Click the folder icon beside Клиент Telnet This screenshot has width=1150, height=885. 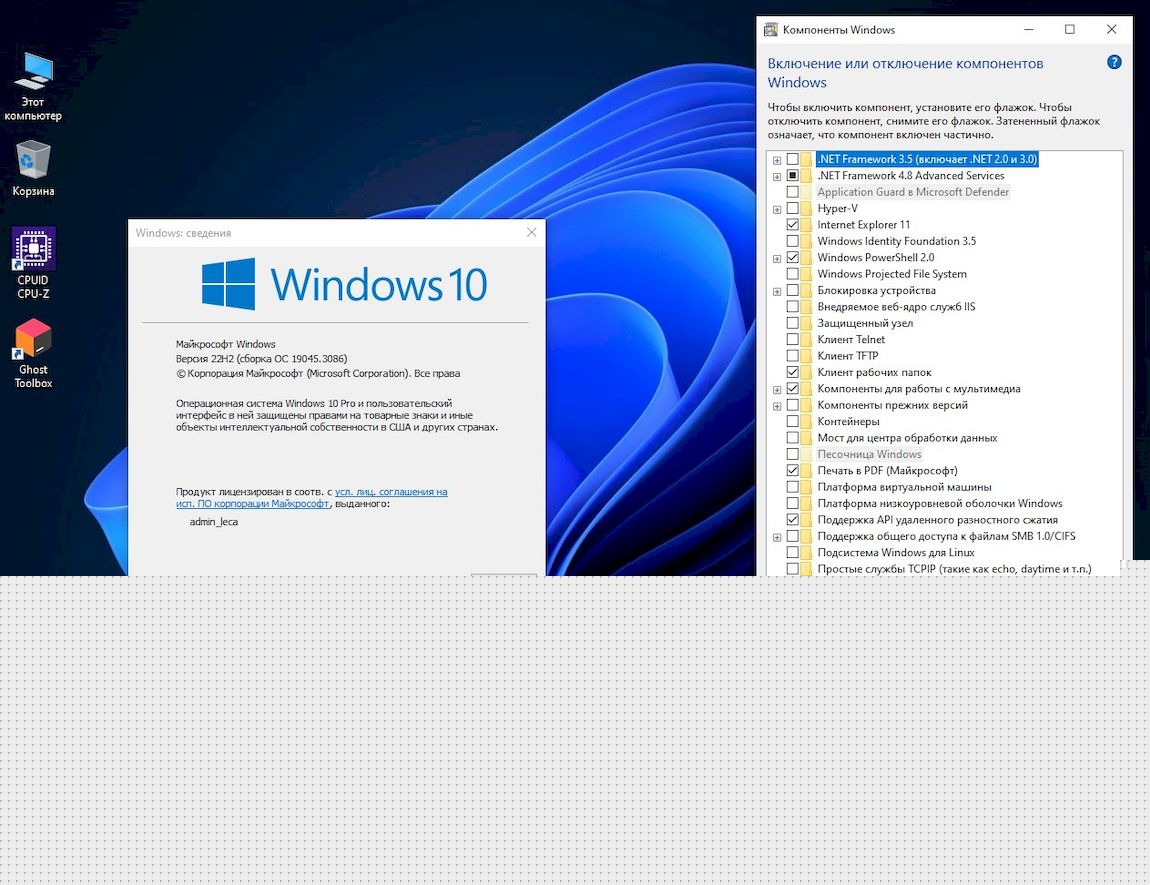(807, 339)
